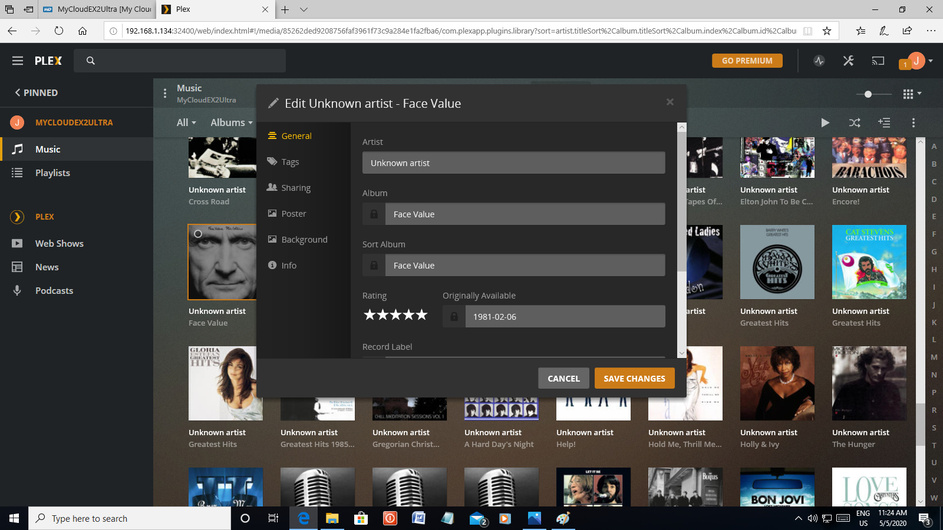The image size is (943, 530).
Task: Open Plex settings tools icon
Action: [849, 61]
